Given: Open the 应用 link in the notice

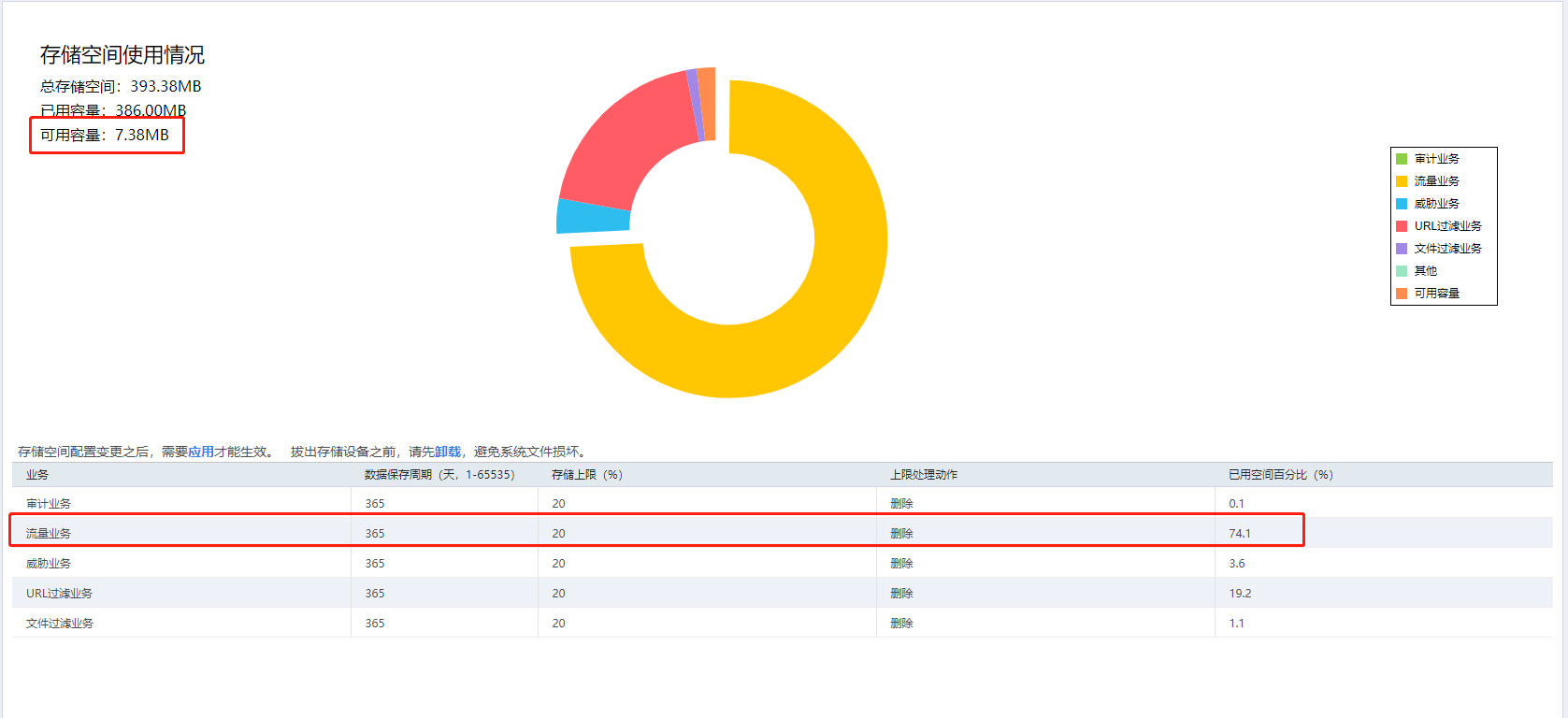Looking at the screenshot, I should tap(201, 452).
